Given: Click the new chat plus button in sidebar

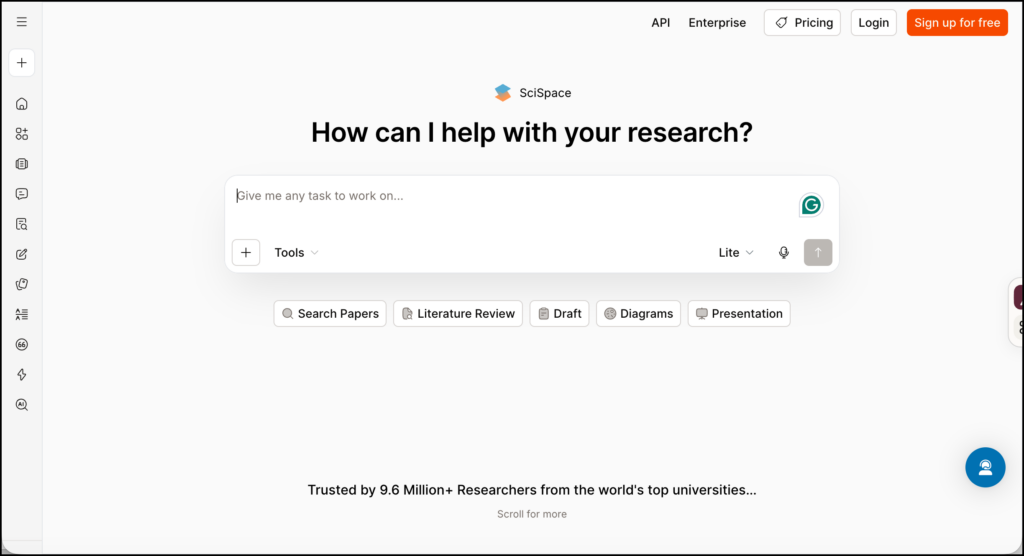Looking at the screenshot, I should [x=22, y=63].
